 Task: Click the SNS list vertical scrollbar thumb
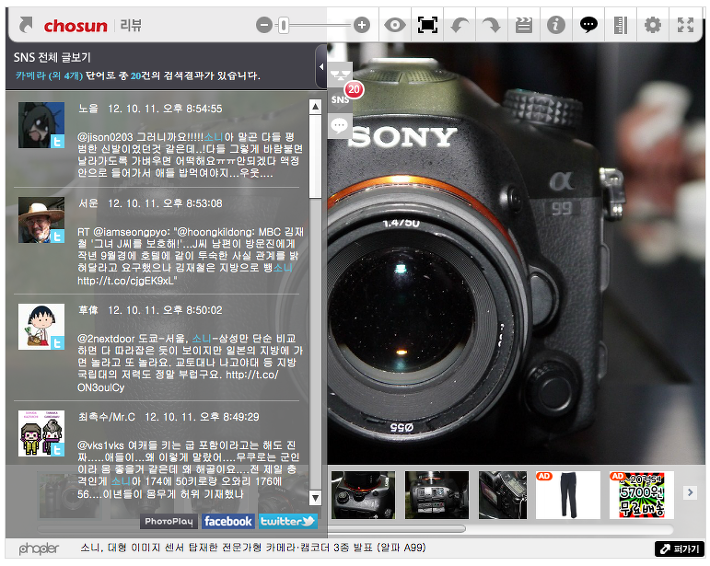(315, 156)
